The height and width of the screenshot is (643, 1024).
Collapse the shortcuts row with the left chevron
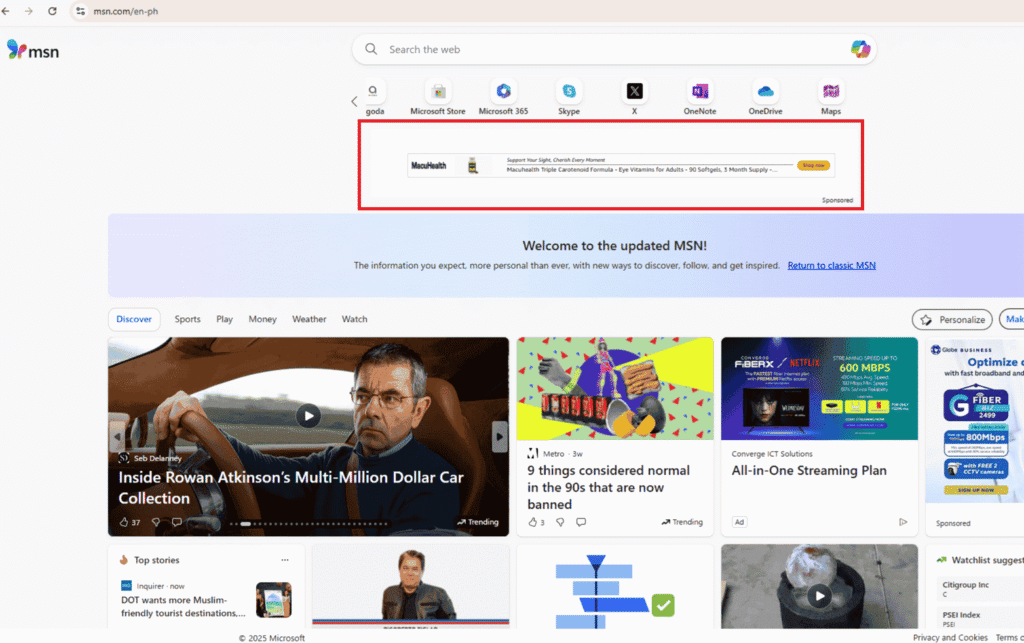point(354,100)
